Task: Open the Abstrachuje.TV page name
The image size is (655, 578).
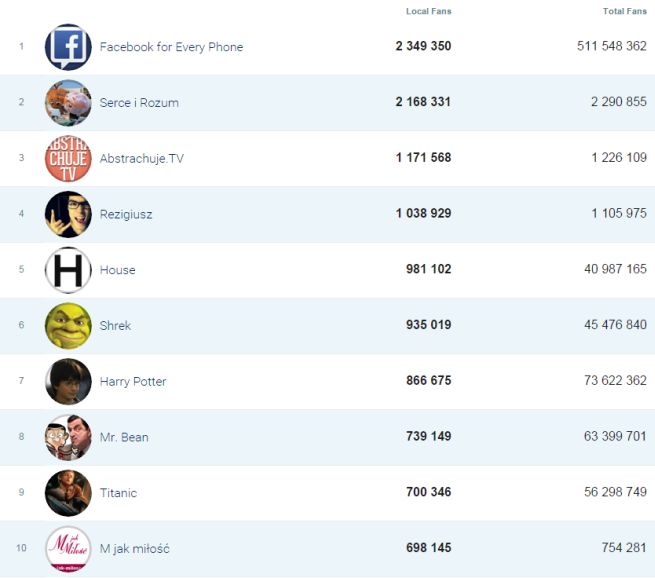Action: [x=142, y=158]
